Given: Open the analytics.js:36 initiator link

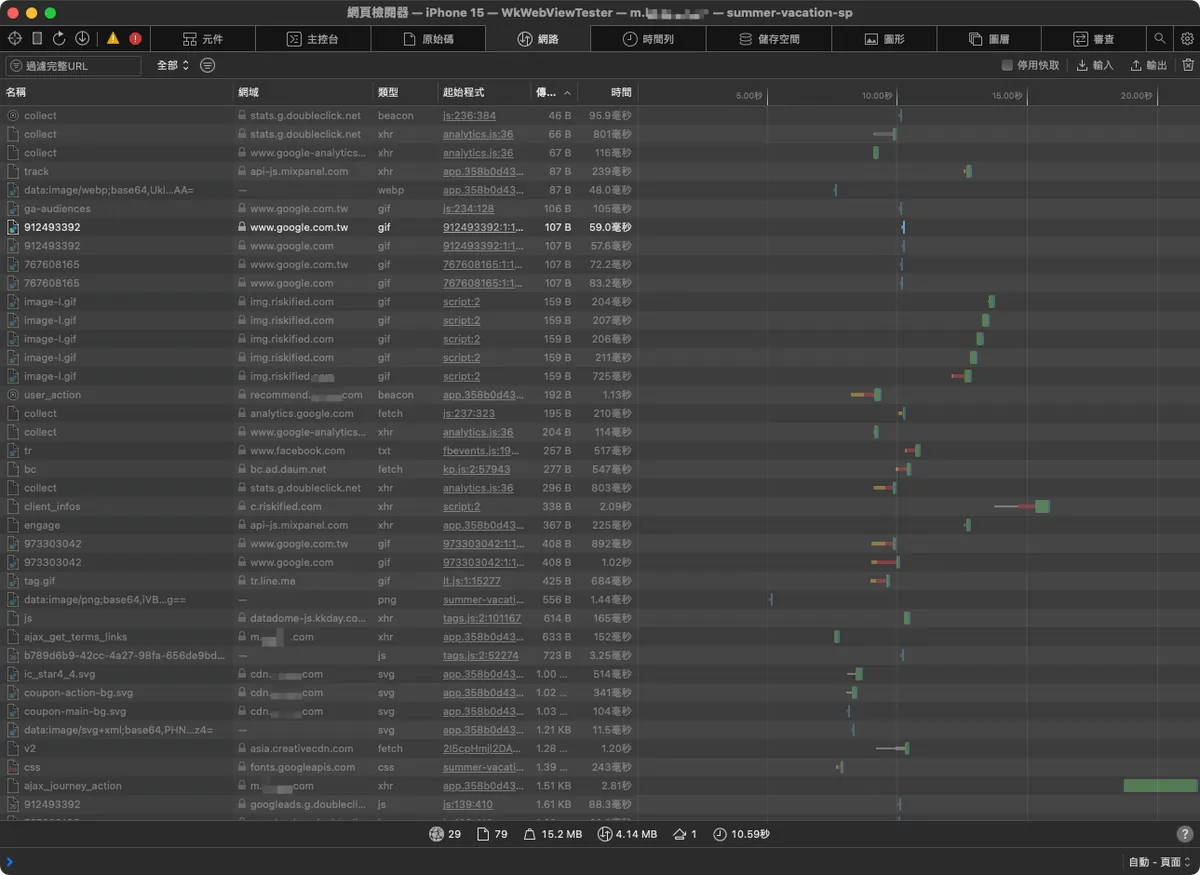Looking at the screenshot, I should click(x=478, y=134).
